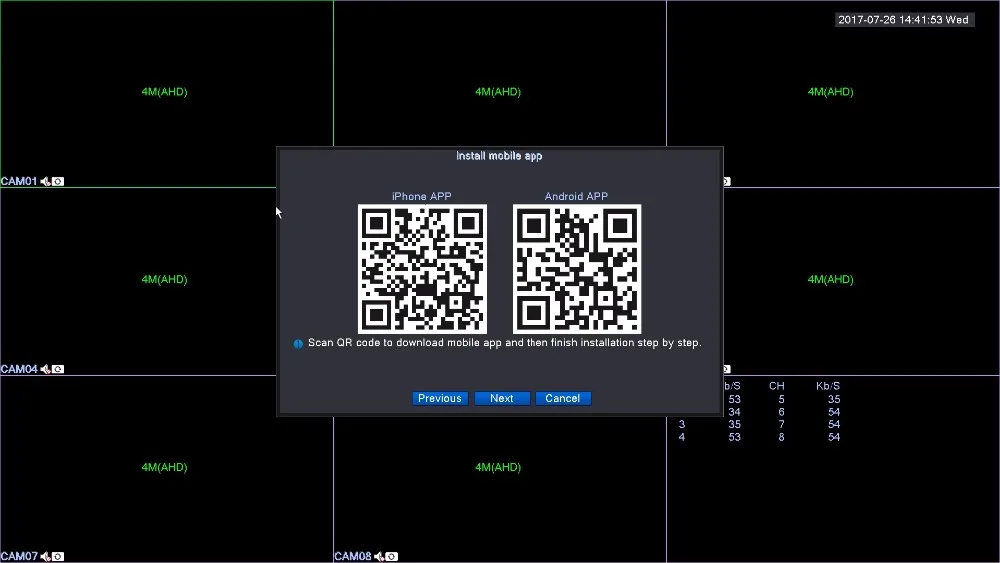Click the date and time stamp overlay
Viewport: 1000px width, 563px height.
click(904, 20)
